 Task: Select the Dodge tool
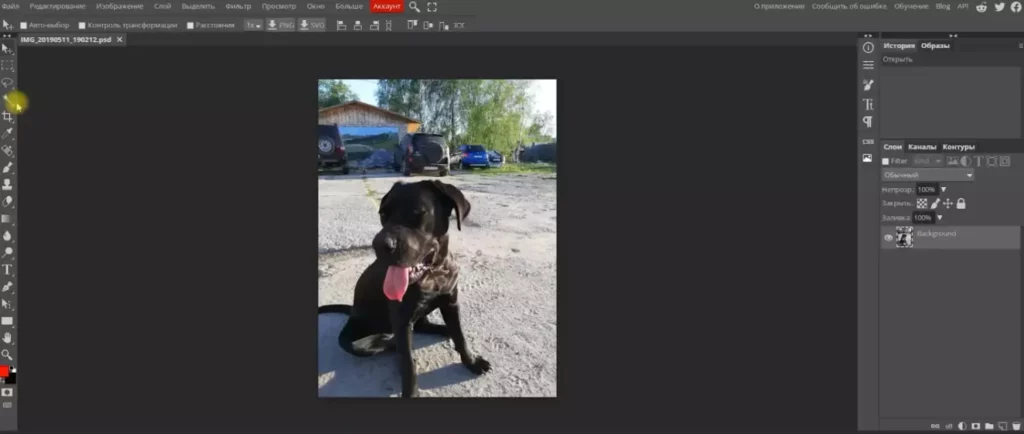(x=7, y=253)
